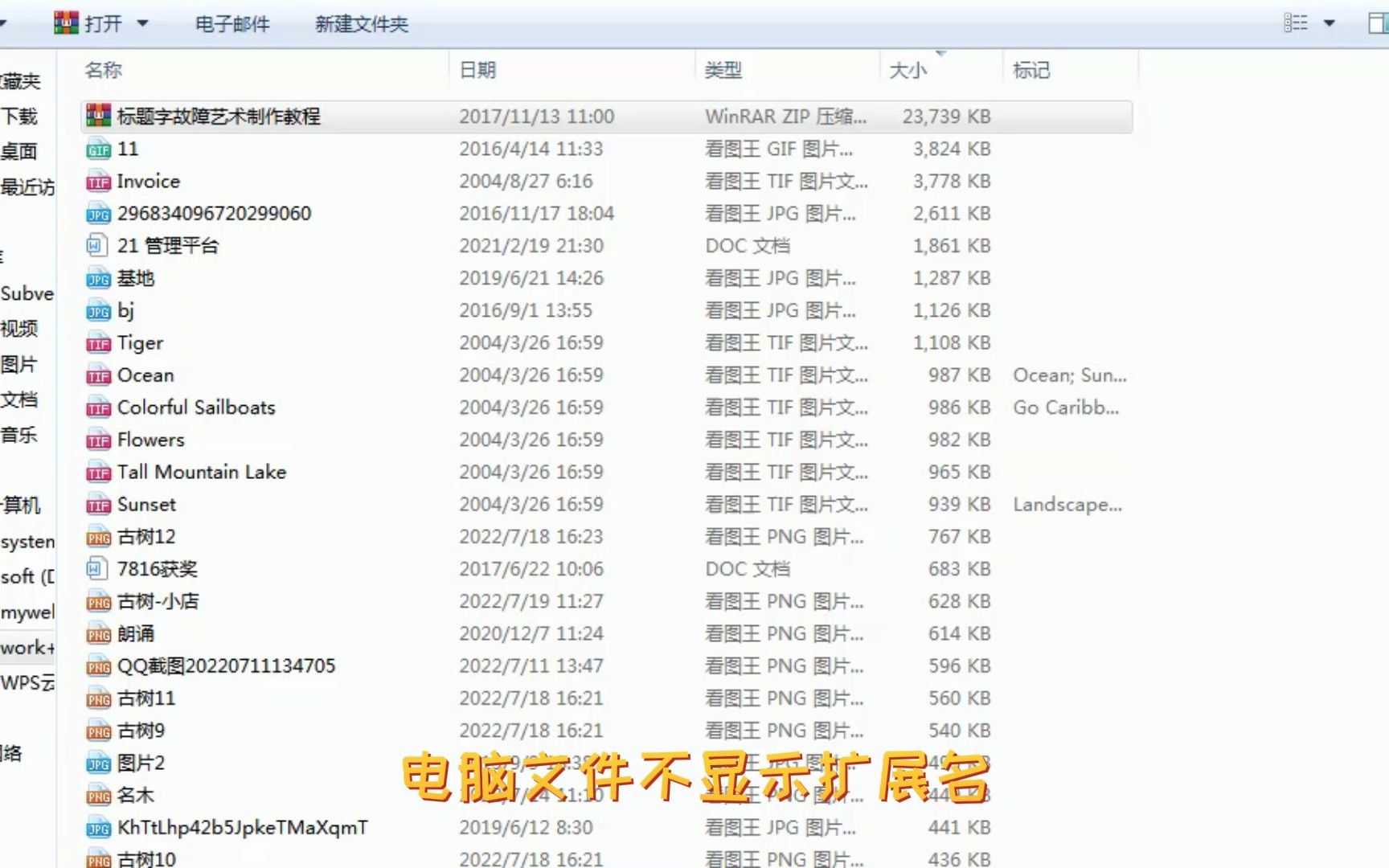This screenshot has width=1389, height=868.
Task: Select the ZIP archive icon for 标题字故障艺术制作教程
Action: tap(98, 116)
